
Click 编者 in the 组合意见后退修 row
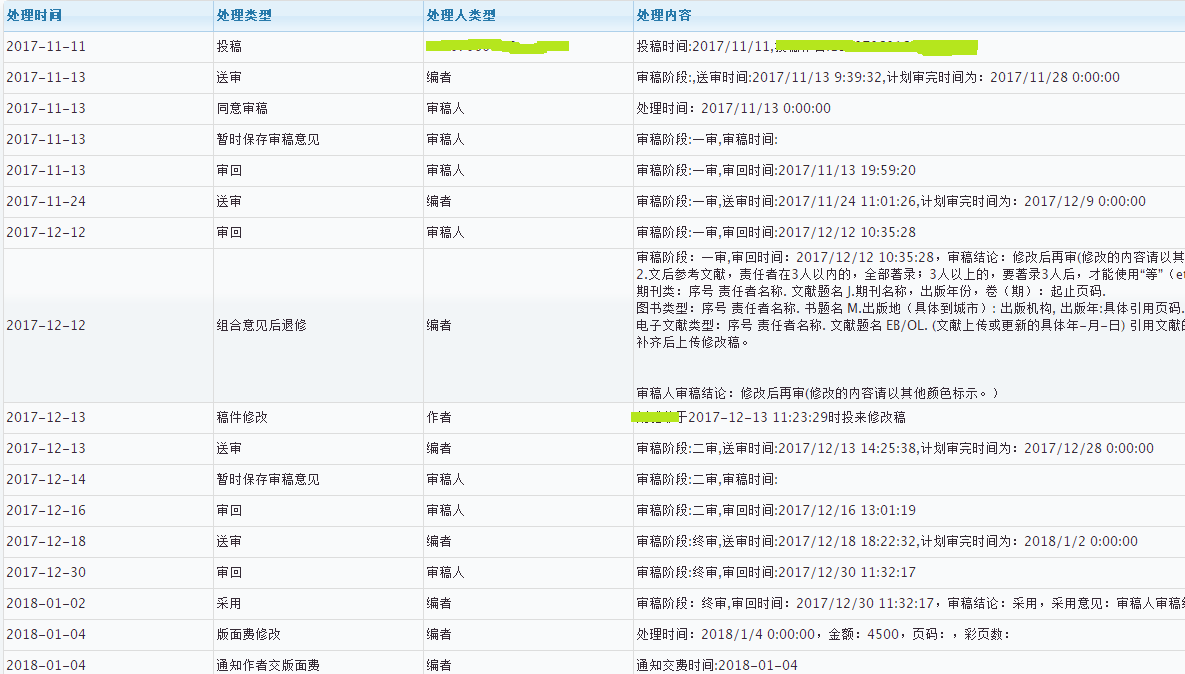pos(439,325)
